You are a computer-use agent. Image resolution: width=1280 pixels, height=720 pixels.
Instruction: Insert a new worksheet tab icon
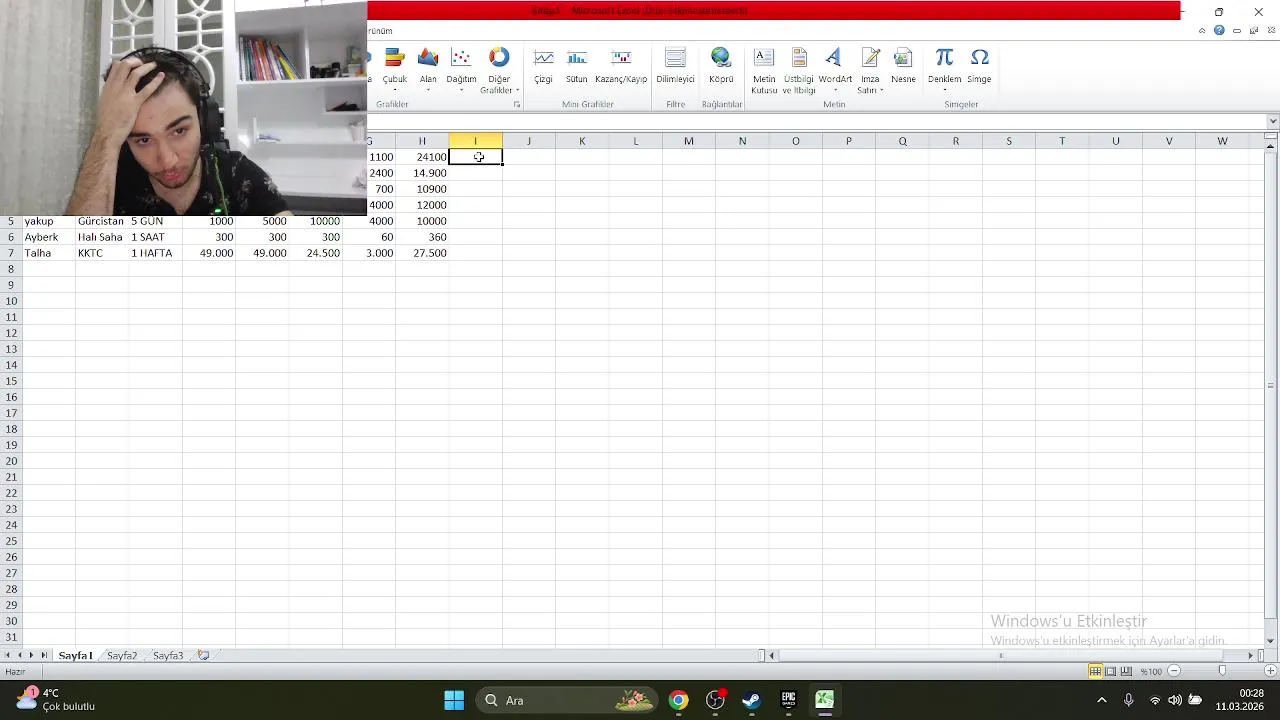pos(203,656)
